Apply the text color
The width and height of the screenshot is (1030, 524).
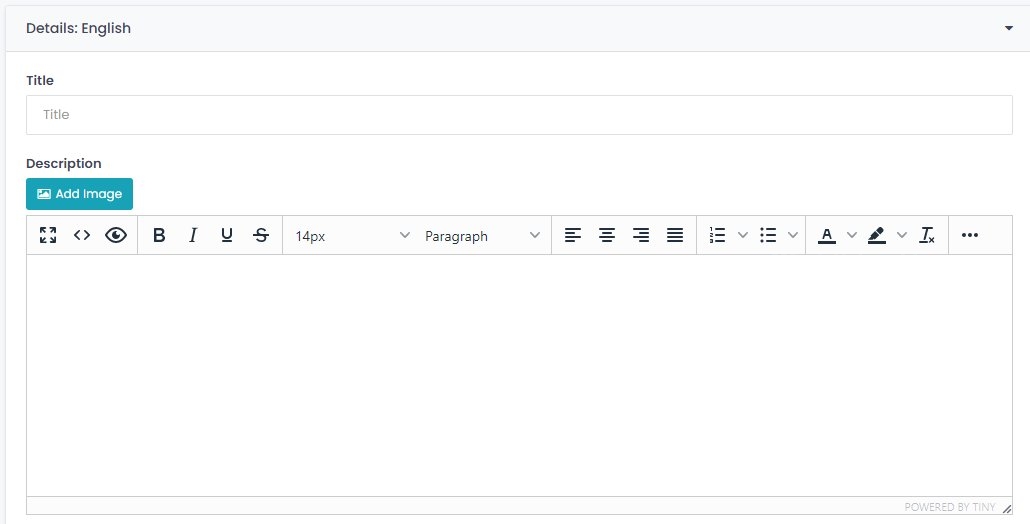(827, 235)
